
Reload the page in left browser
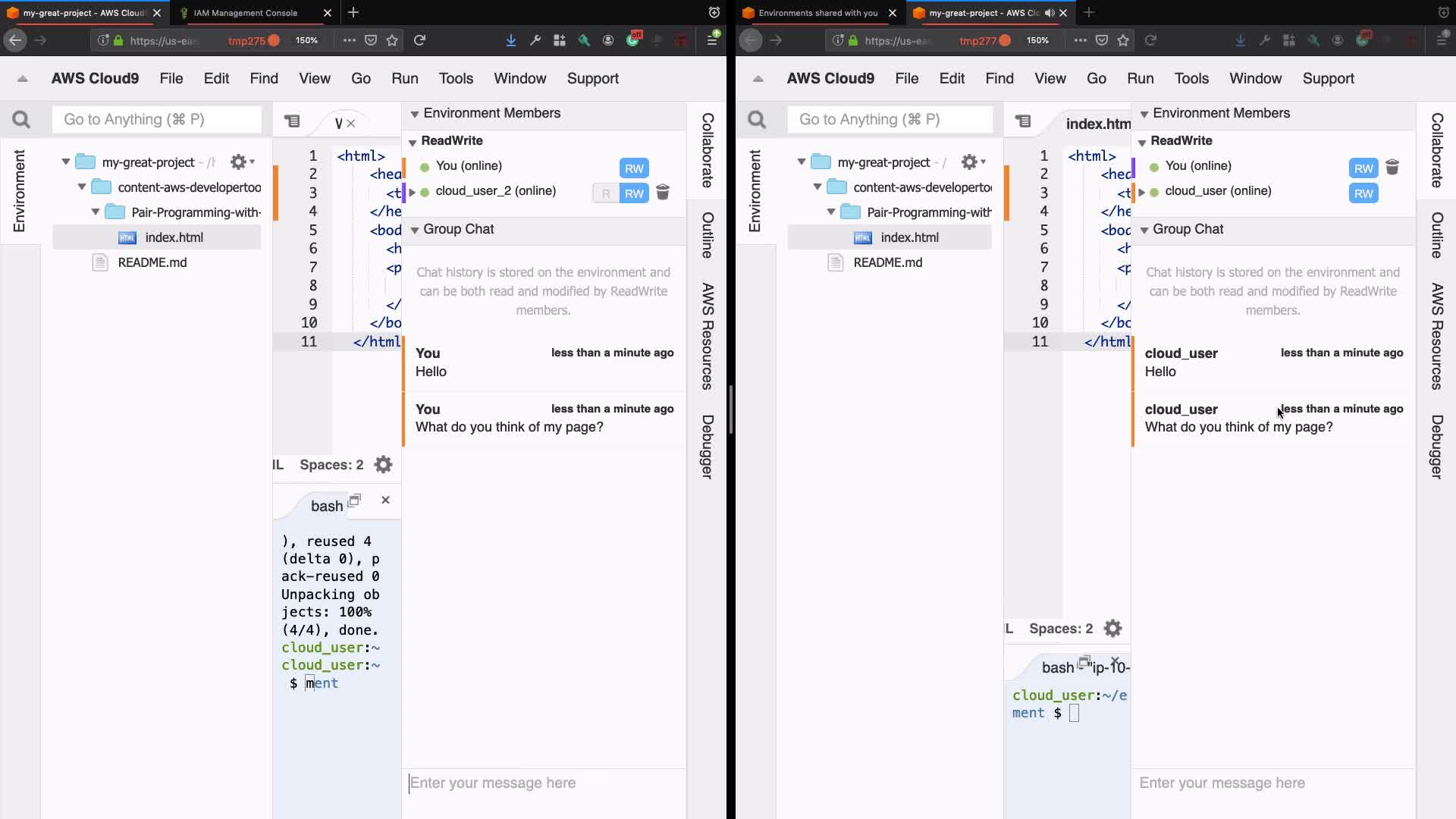pos(419,40)
